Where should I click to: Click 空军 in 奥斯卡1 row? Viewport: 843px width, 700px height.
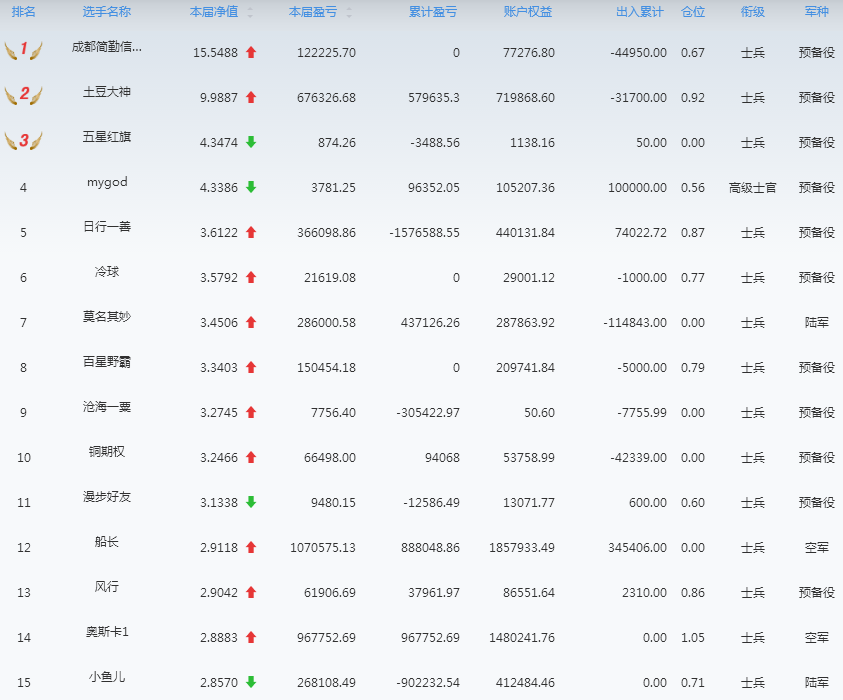pos(817,638)
